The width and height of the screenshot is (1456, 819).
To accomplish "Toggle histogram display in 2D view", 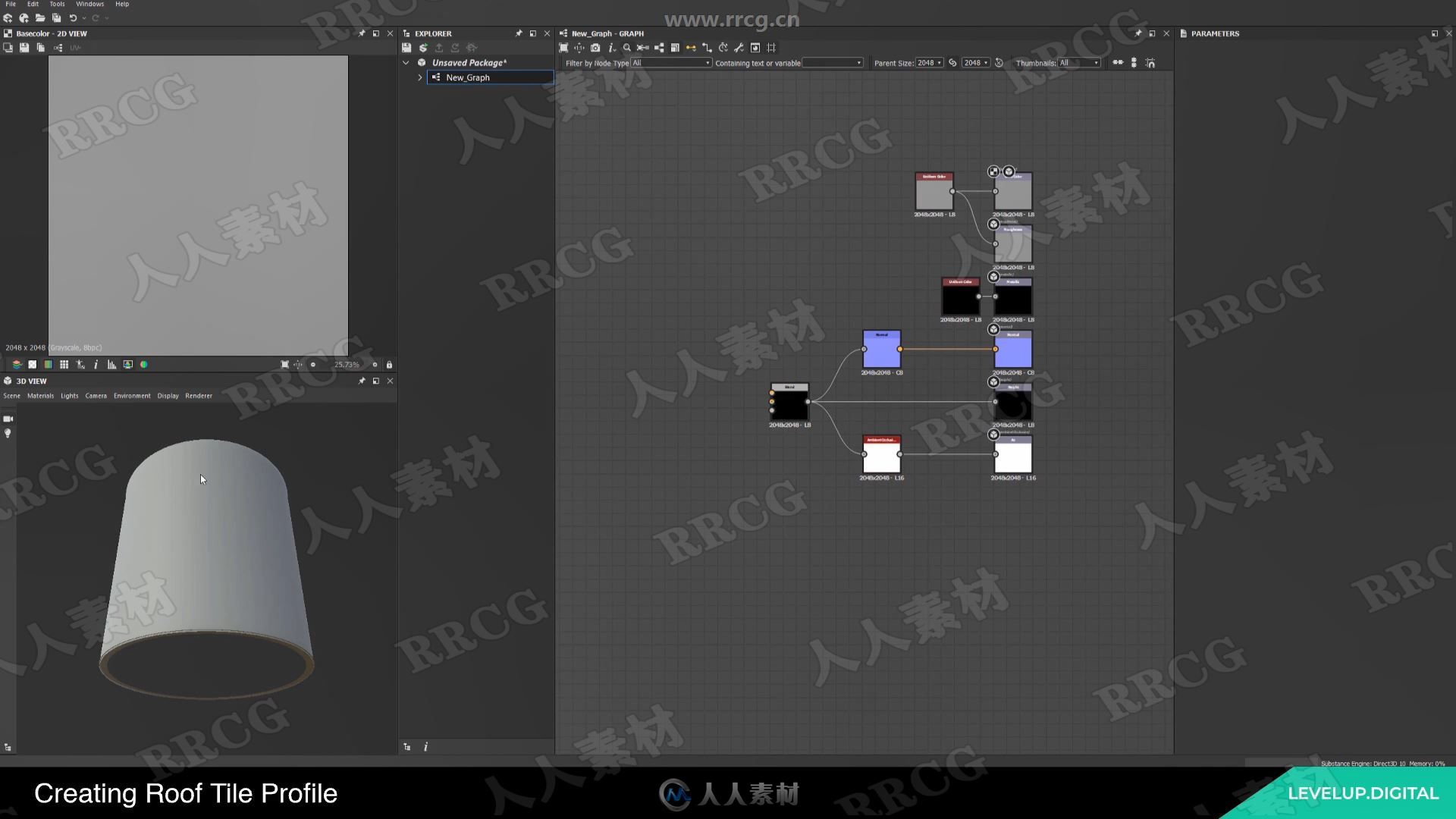I will (x=112, y=365).
